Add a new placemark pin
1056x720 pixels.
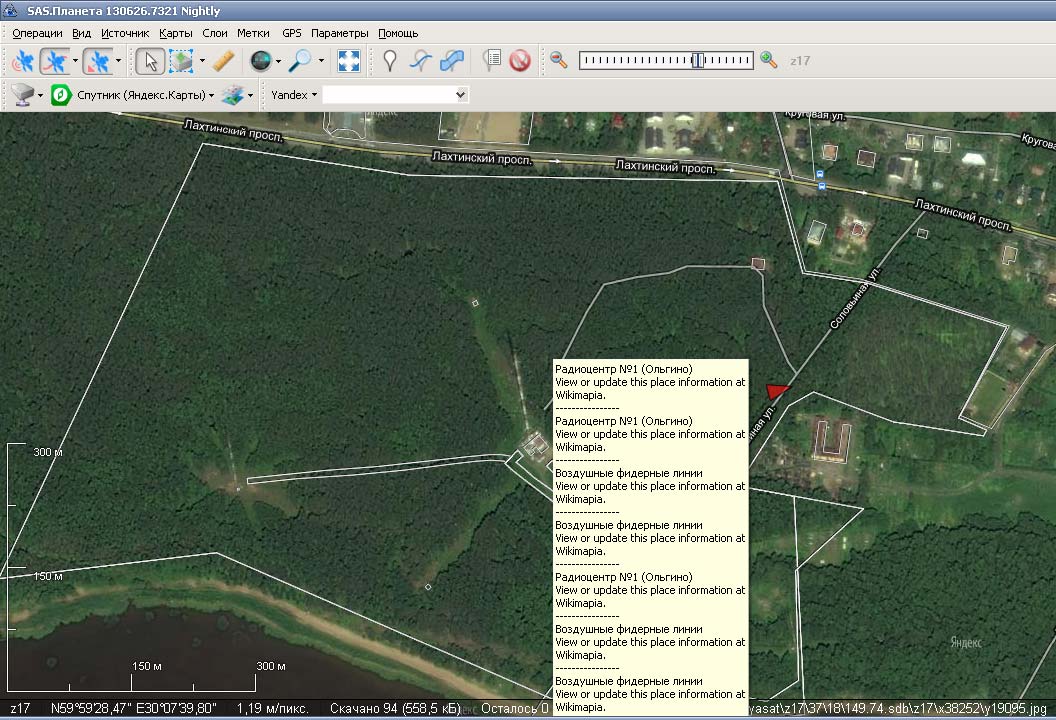tap(390, 61)
